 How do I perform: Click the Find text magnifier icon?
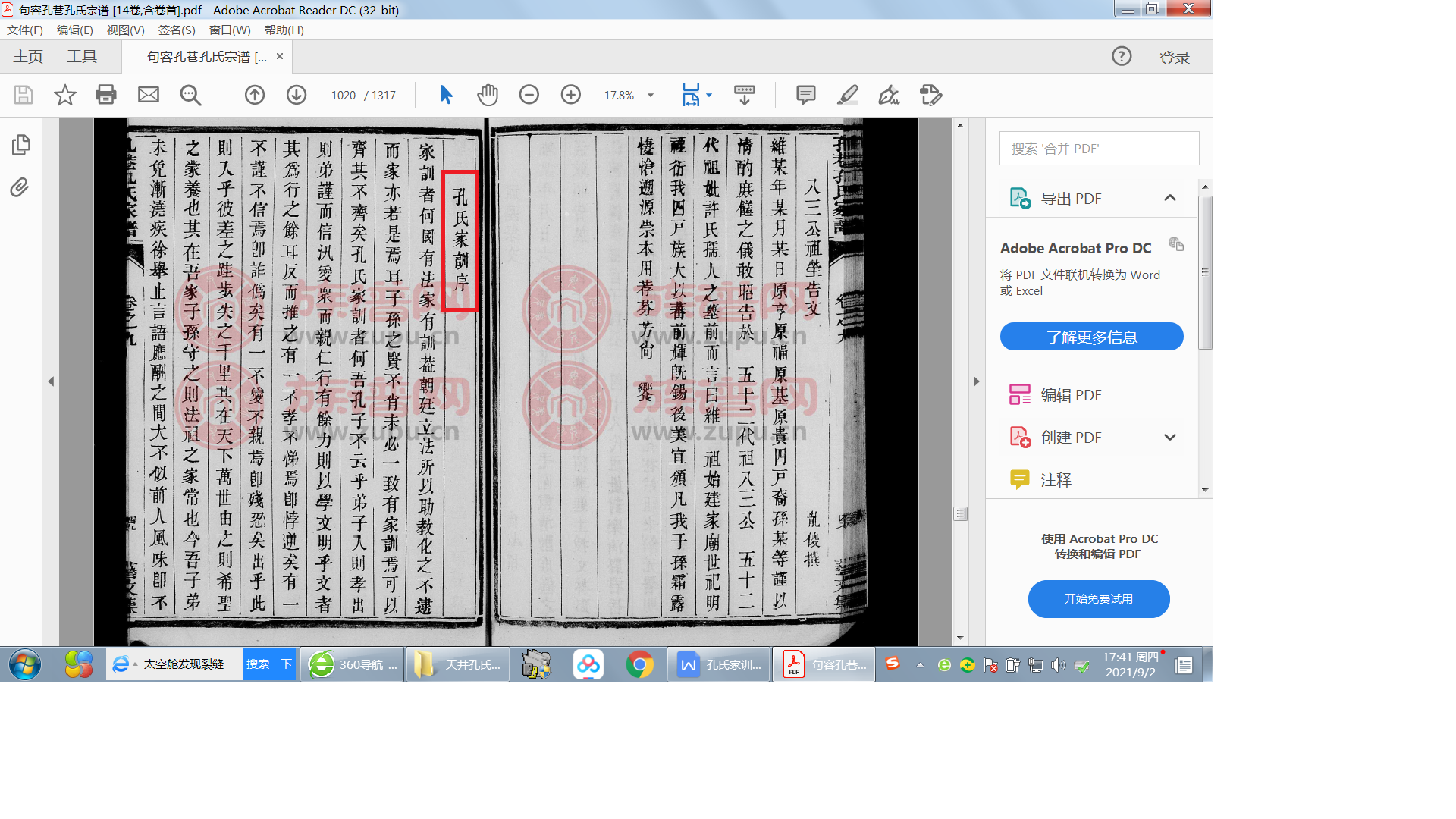190,95
